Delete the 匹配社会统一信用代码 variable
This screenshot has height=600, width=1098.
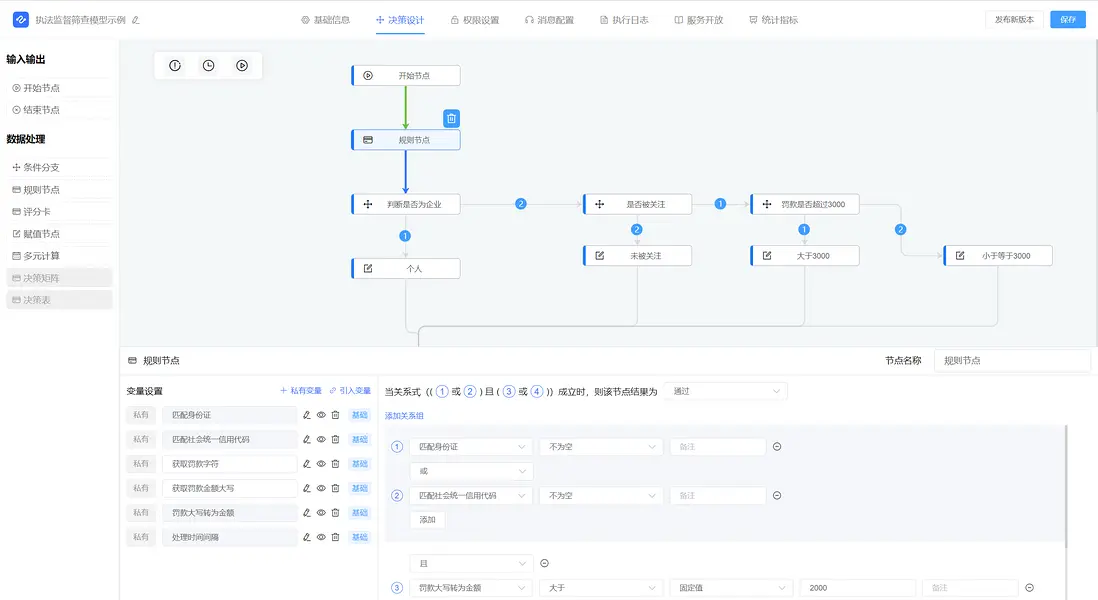click(335, 440)
